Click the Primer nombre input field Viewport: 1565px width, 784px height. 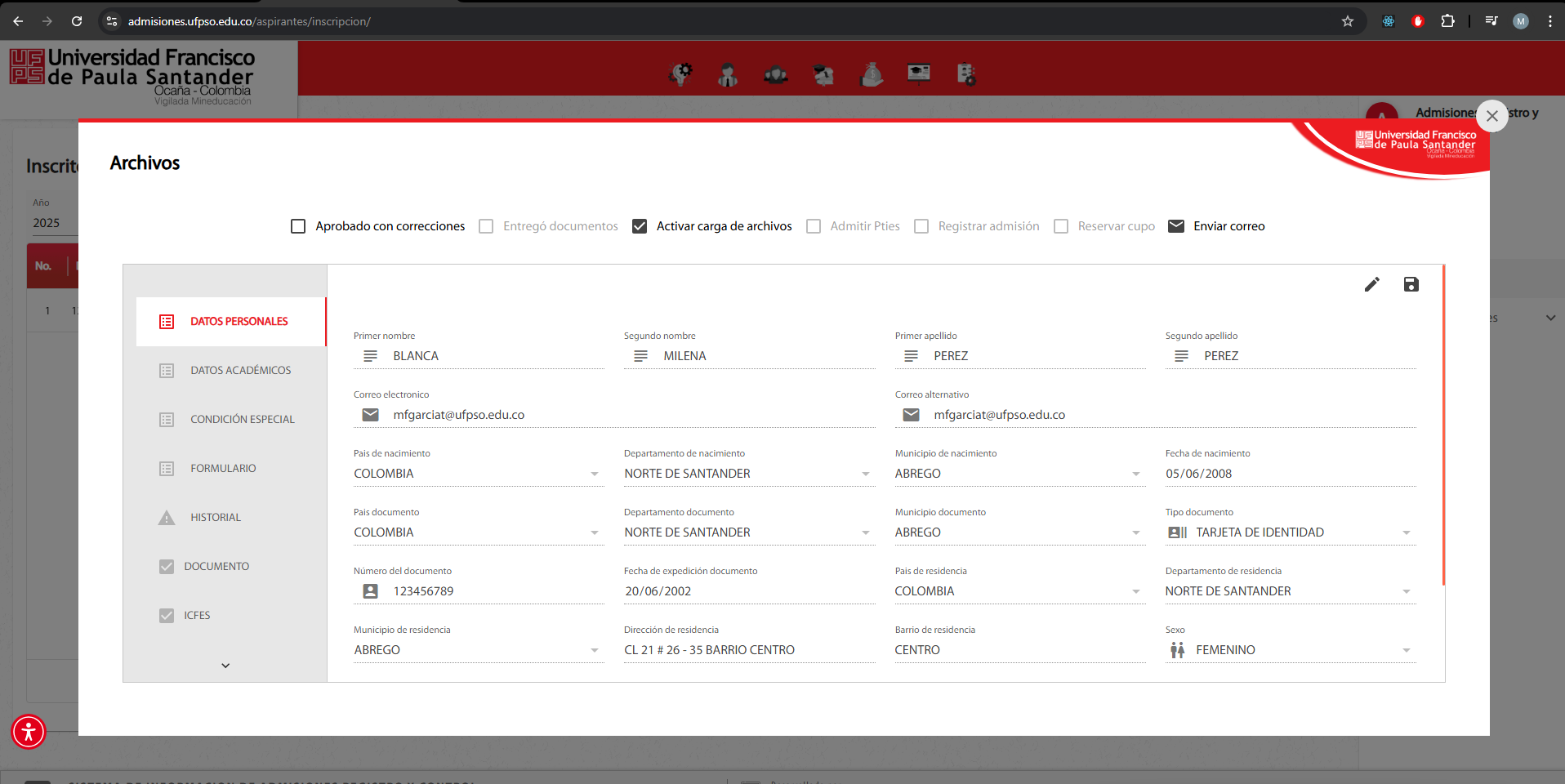point(495,356)
